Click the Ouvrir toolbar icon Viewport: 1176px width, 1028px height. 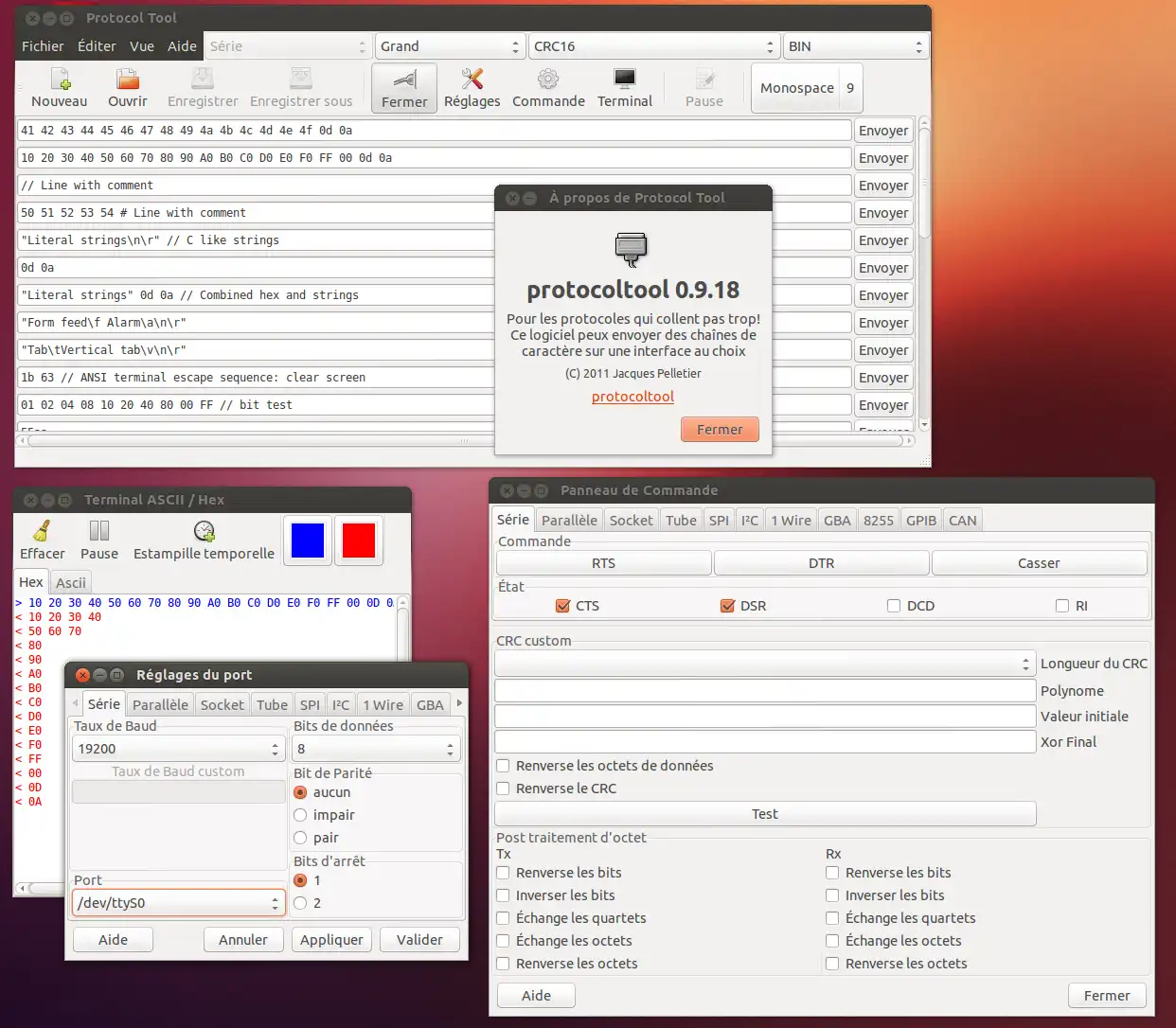[127, 88]
